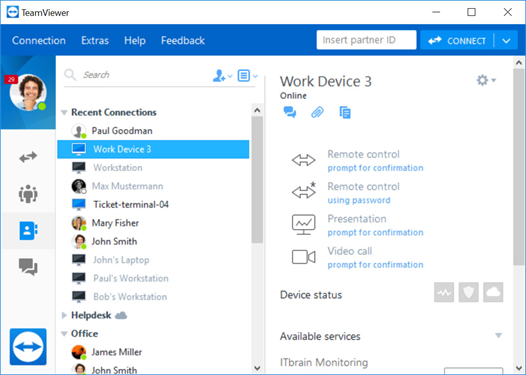The width and height of the screenshot is (526, 375).
Task: Open the gear settings dropdown for Work Device 3
Action: (x=486, y=80)
